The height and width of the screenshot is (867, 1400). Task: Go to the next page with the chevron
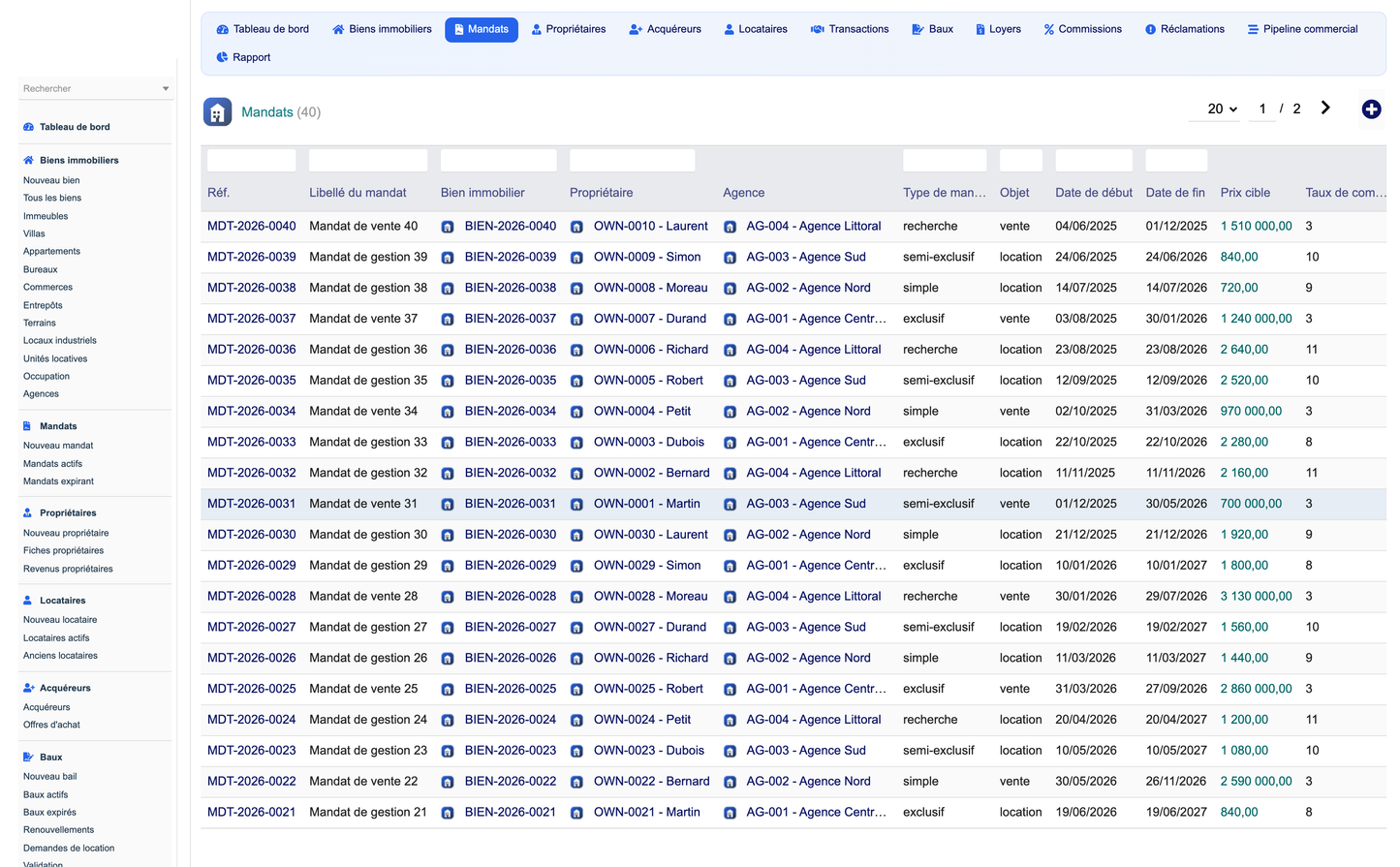pyautogui.click(x=1325, y=108)
